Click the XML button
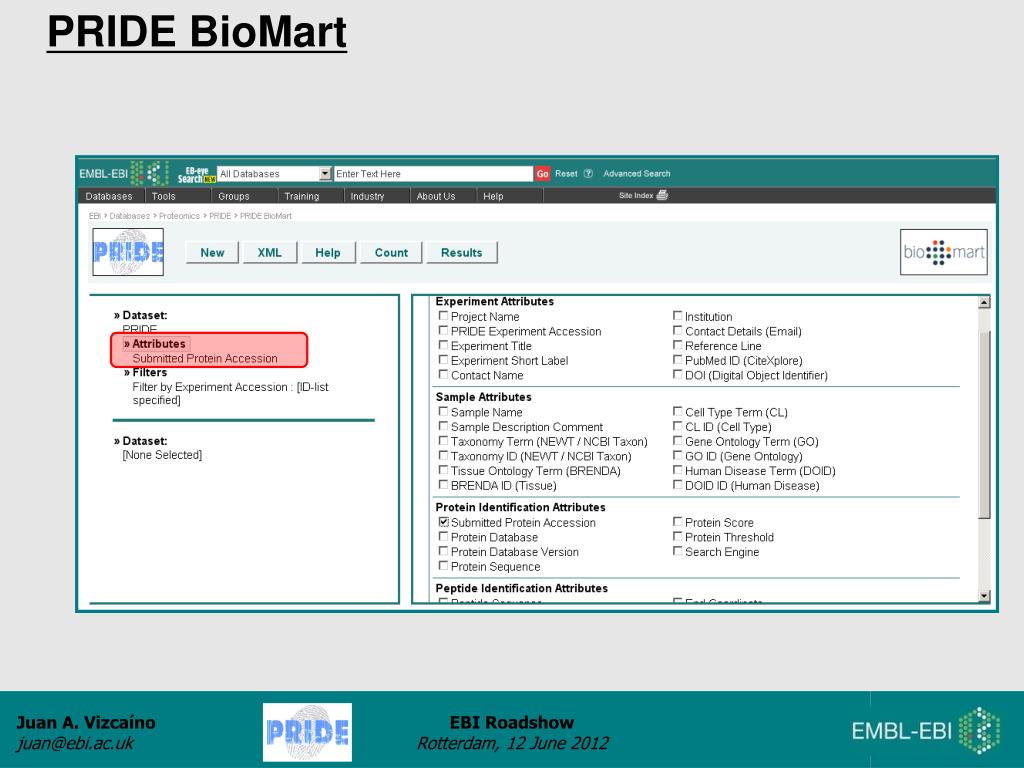Viewport: 1024px width, 768px height. [x=270, y=253]
